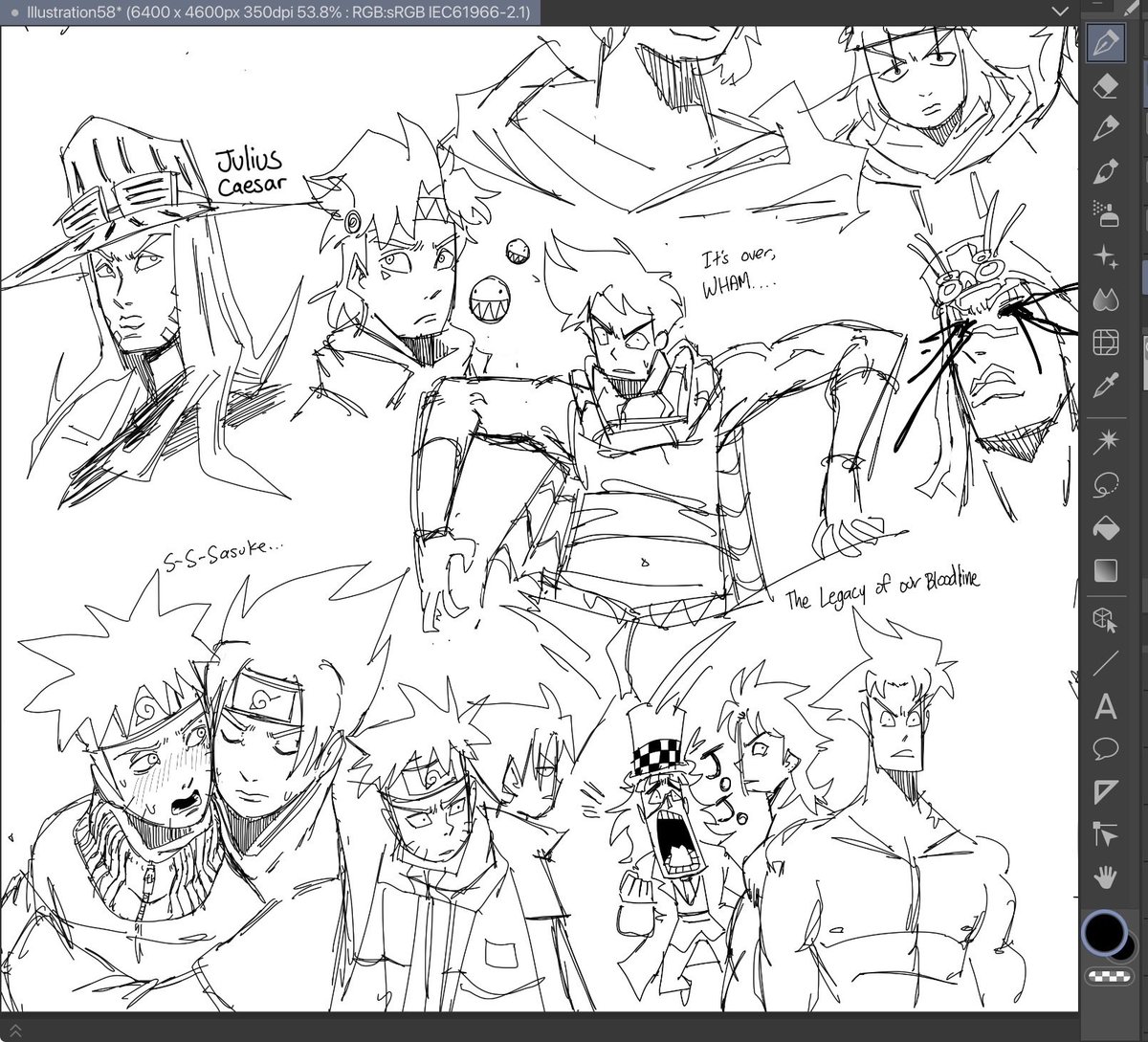Select the straight line Figure tool

click(x=1106, y=663)
